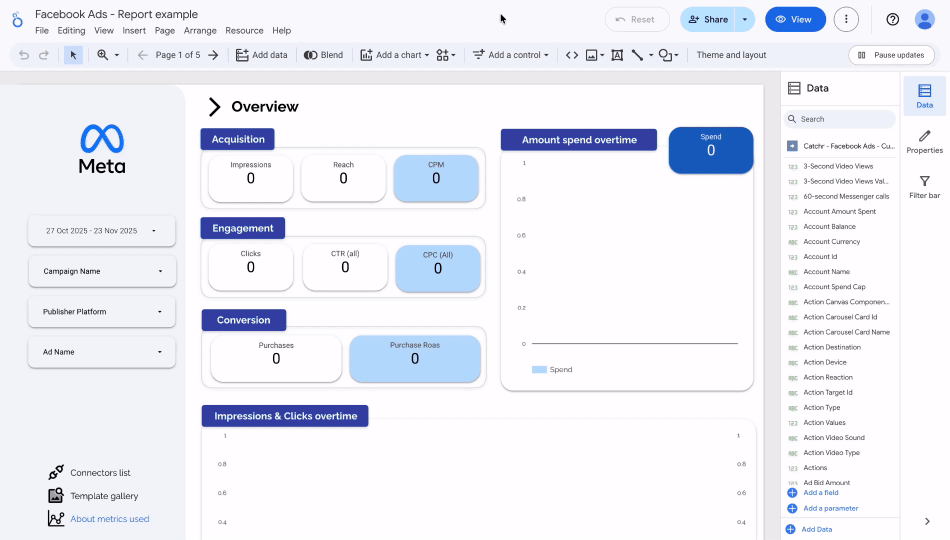This screenshot has width=950, height=540.
Task: Click the Redo arrow icon
Action: [44, 55]
